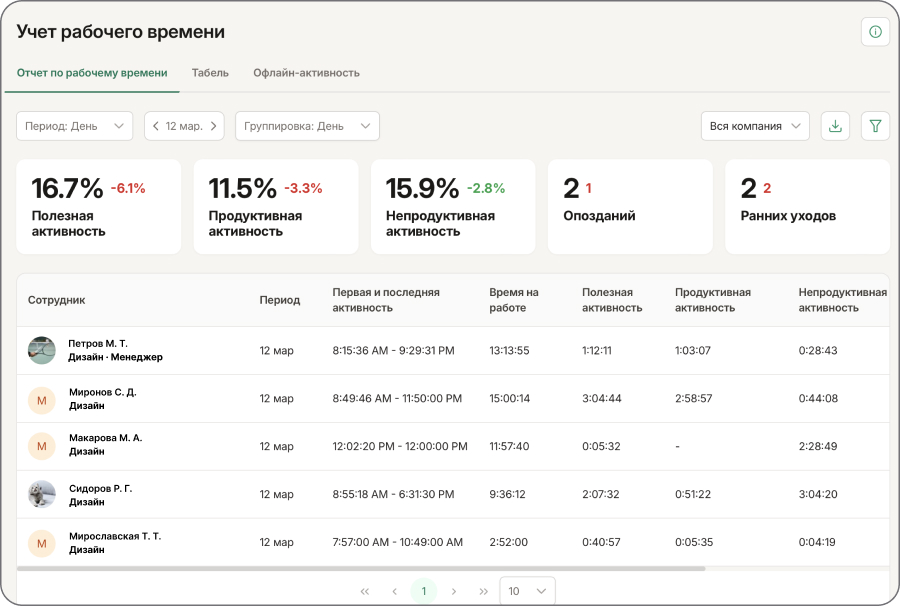This screenshot has width=900, height=606.
Task: Open the Вся компания dropdown
Action: click(x=756, y=126)
